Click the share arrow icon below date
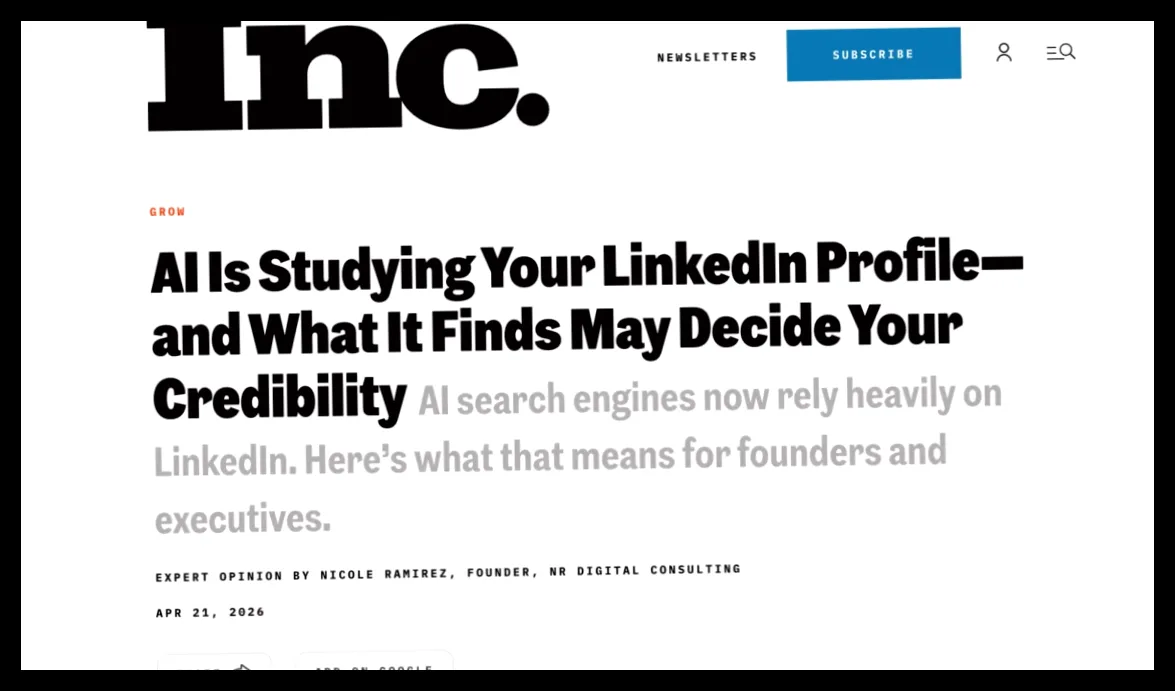 241,666
